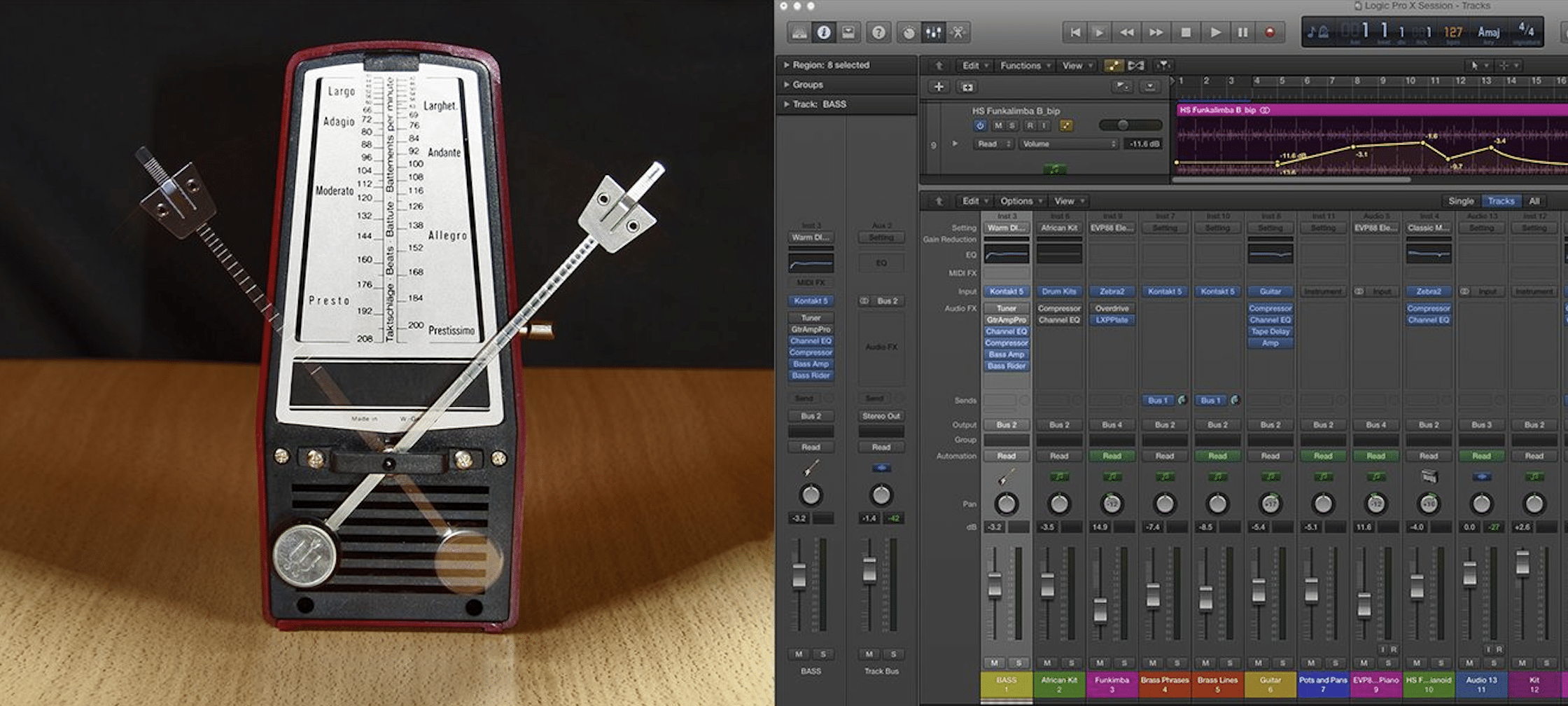Image resolution: width=1568 pixels, height=706 pixels.
Task: Open the Library button in the control bar
Action: tap(799, 32)
